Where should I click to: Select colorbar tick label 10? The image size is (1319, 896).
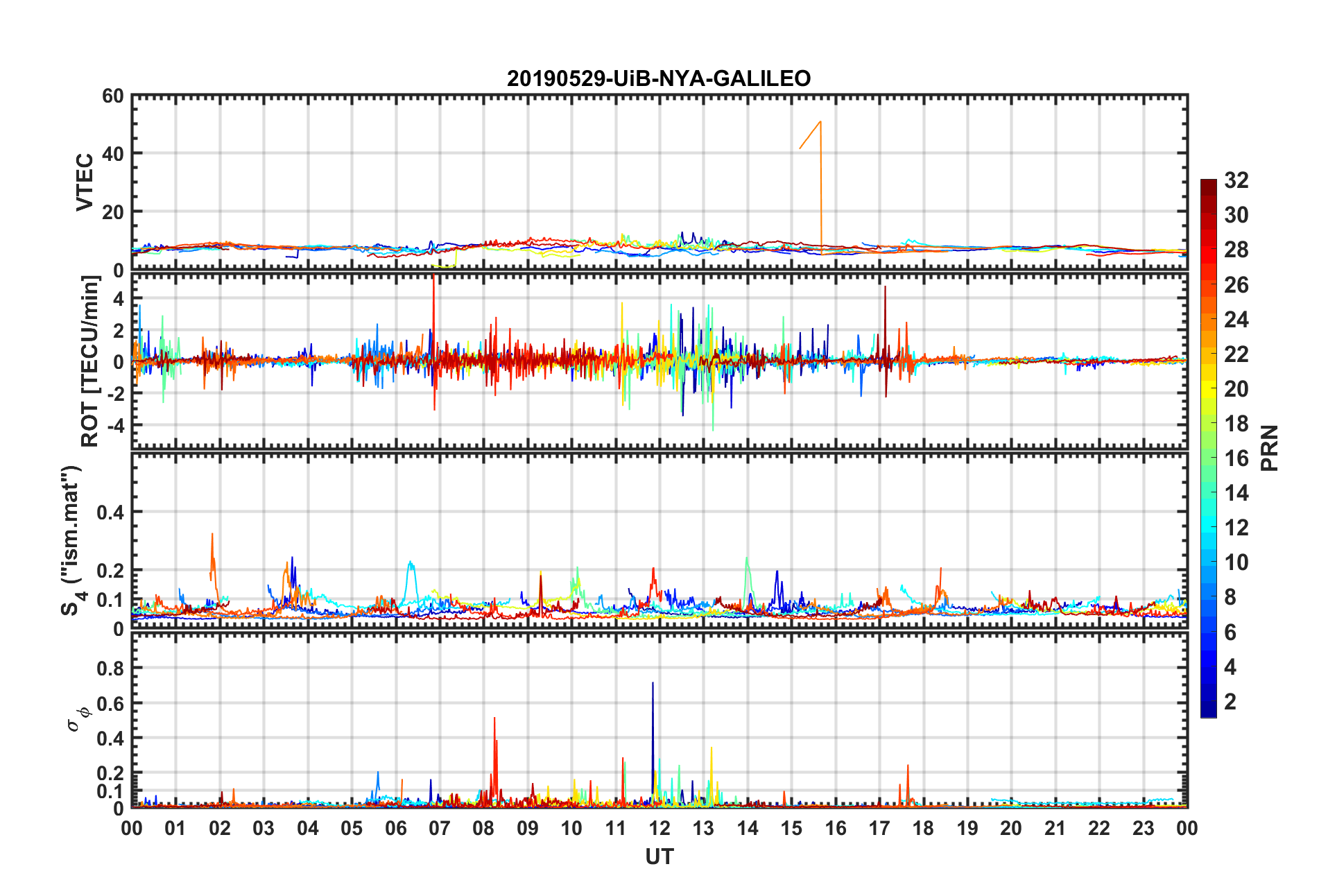pos(1236,562)
